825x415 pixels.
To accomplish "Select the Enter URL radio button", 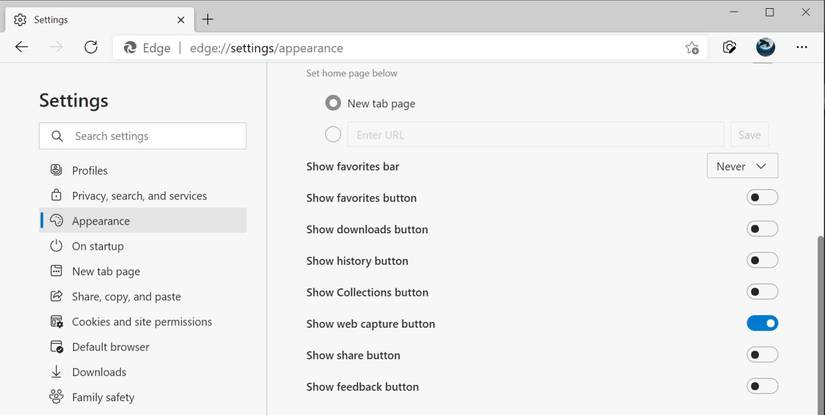I will click(333, 135).
